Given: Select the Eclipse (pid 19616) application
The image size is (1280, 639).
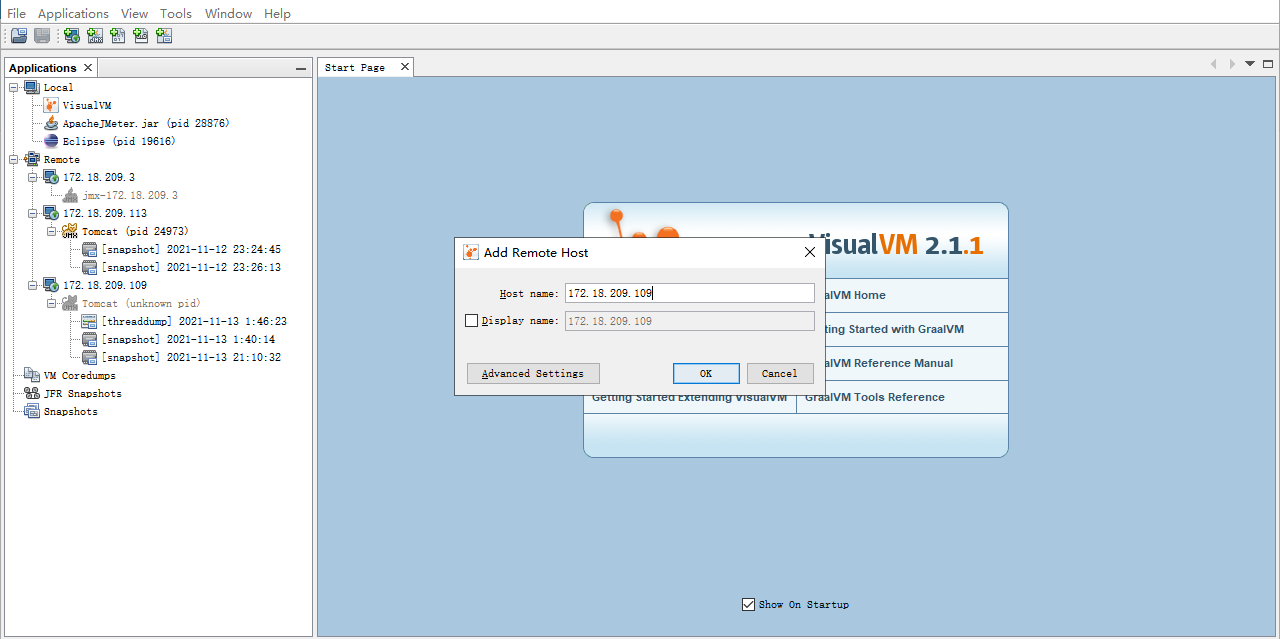Looking at the screenshot, I should (118, 141).
